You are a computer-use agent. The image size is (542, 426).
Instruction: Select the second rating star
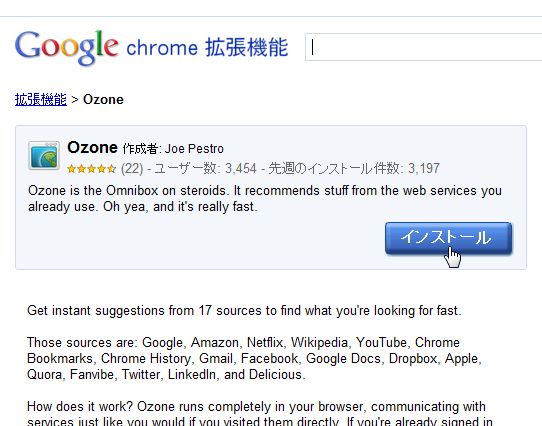82,169
